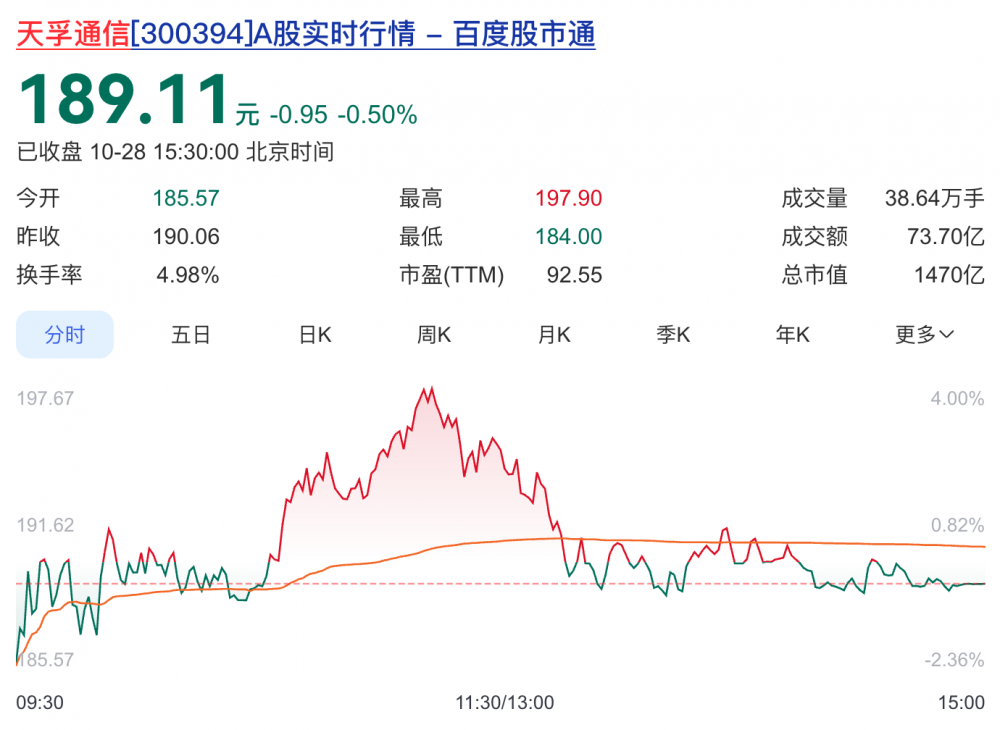
Task: Click the 1470亿 总市值 market cap value
Action: click(x=949, y=275)
